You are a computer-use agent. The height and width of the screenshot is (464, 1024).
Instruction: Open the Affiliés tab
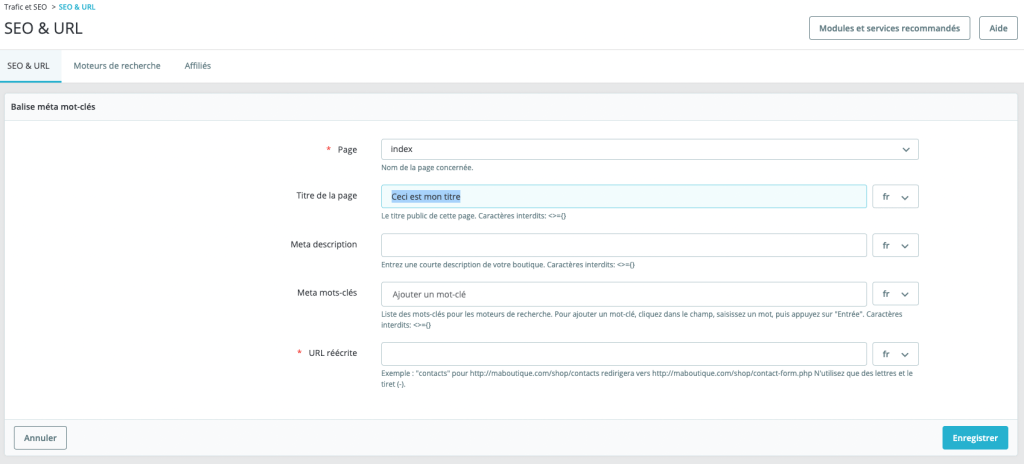197,66
